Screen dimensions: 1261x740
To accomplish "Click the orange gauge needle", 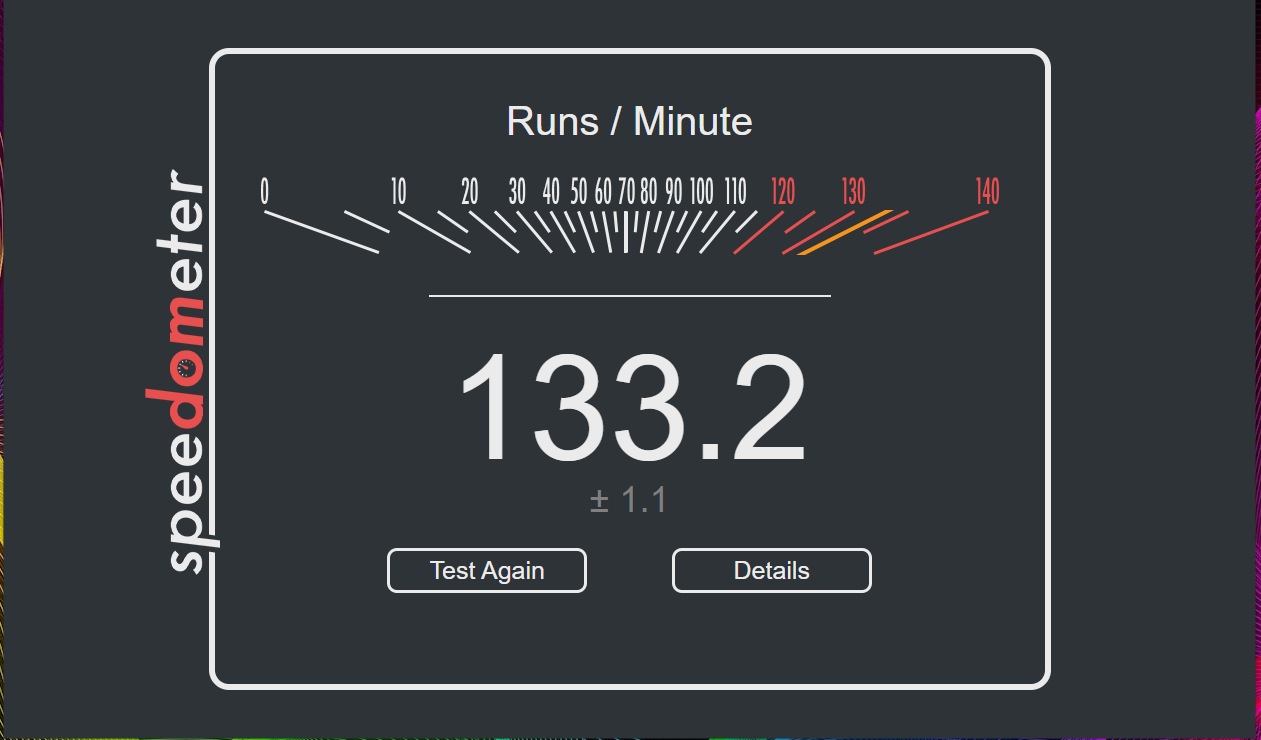I will (x=844, y=233).
